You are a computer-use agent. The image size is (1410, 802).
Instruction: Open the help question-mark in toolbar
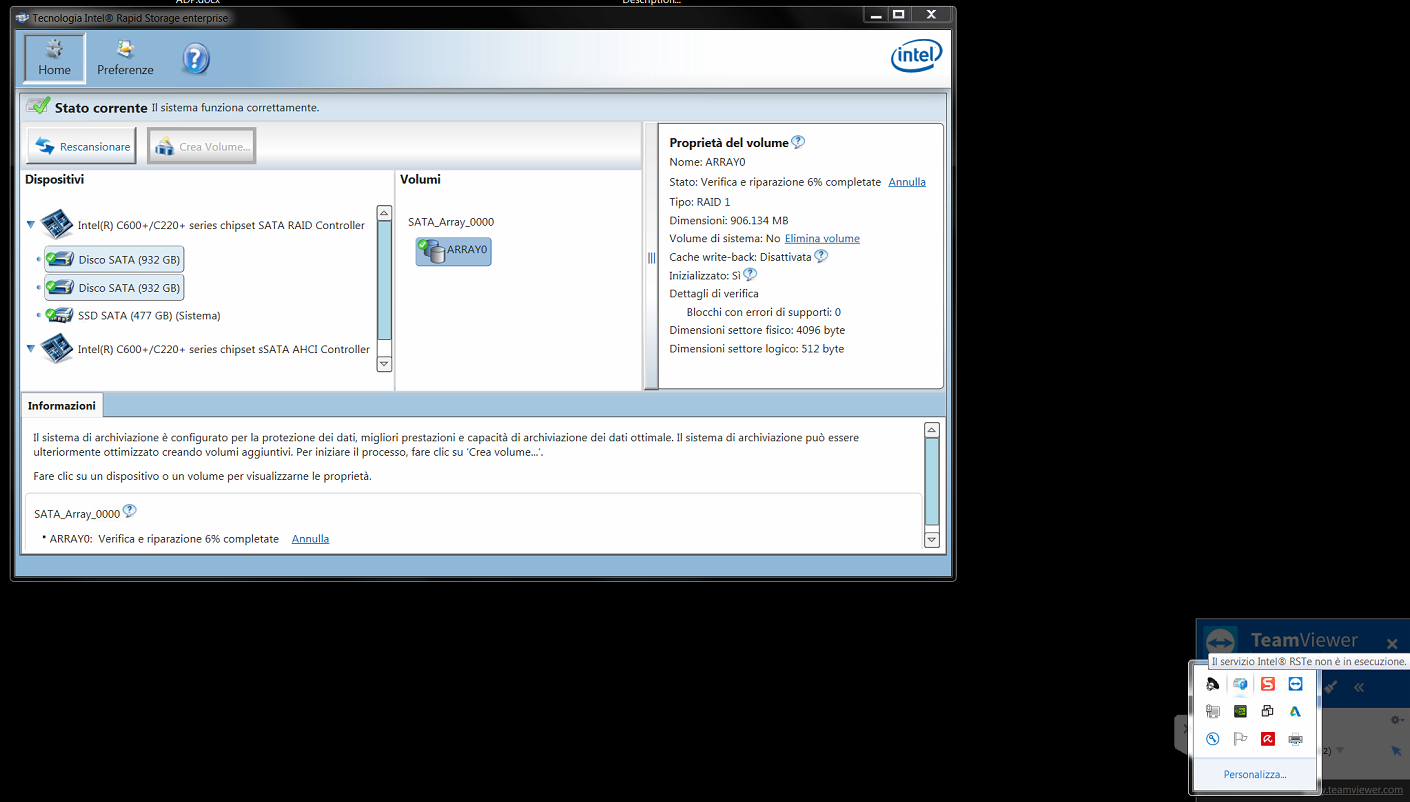click(x=196, y=59)
